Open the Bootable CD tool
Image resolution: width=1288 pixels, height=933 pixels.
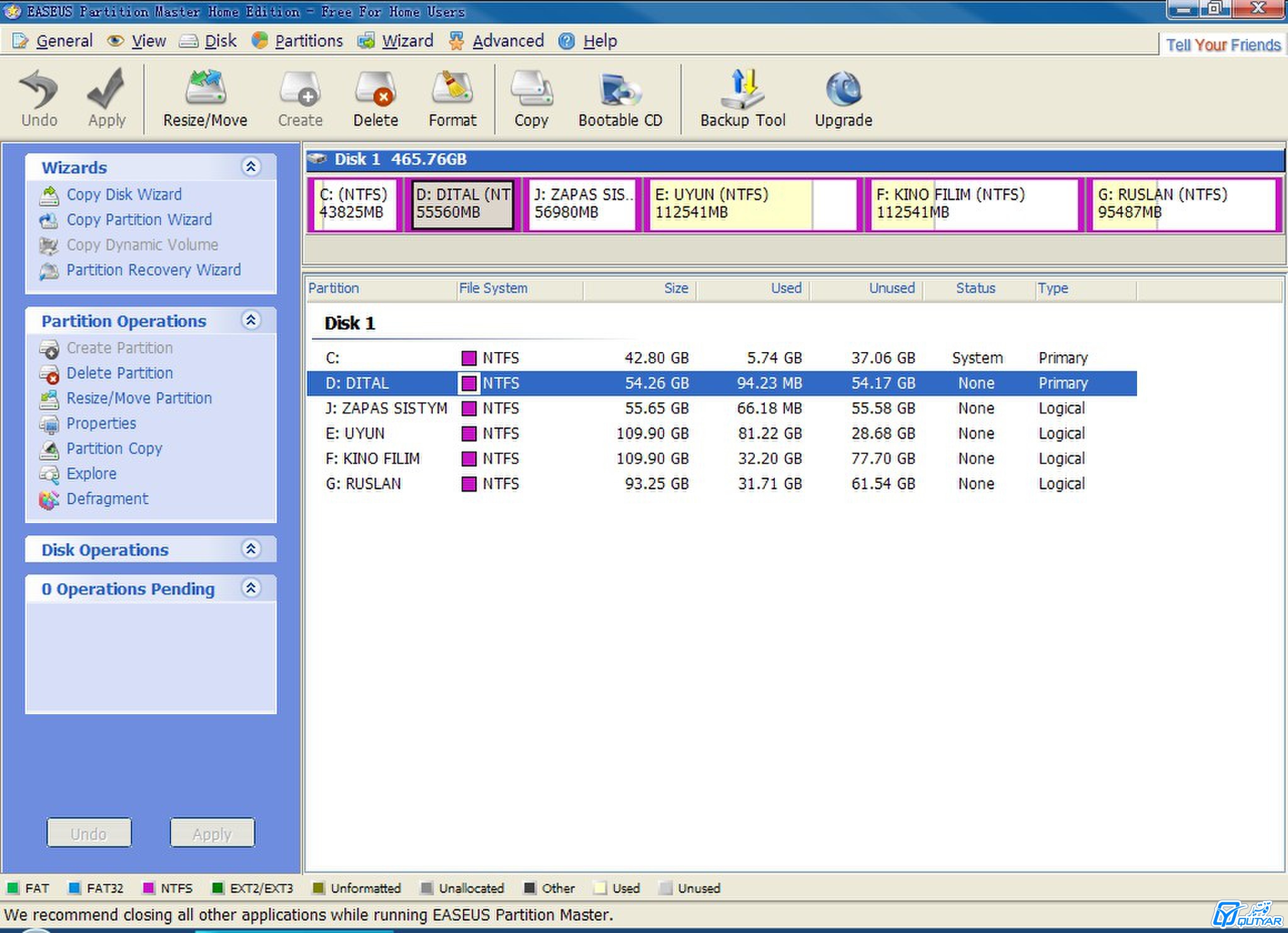[620, 99]
